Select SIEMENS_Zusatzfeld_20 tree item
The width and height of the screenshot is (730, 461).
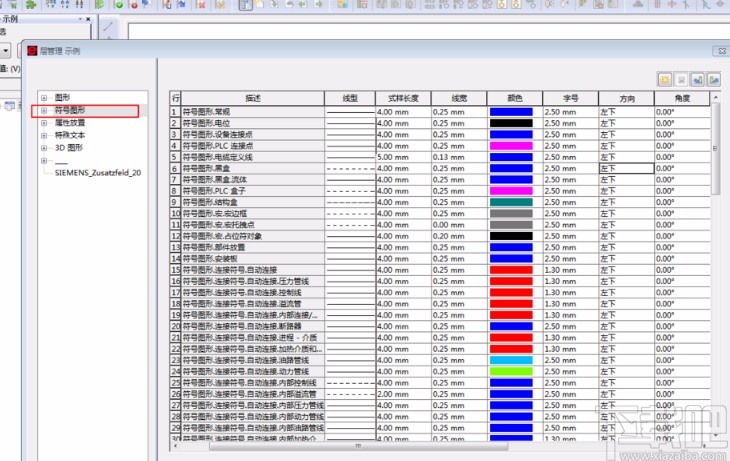[98, 173]
